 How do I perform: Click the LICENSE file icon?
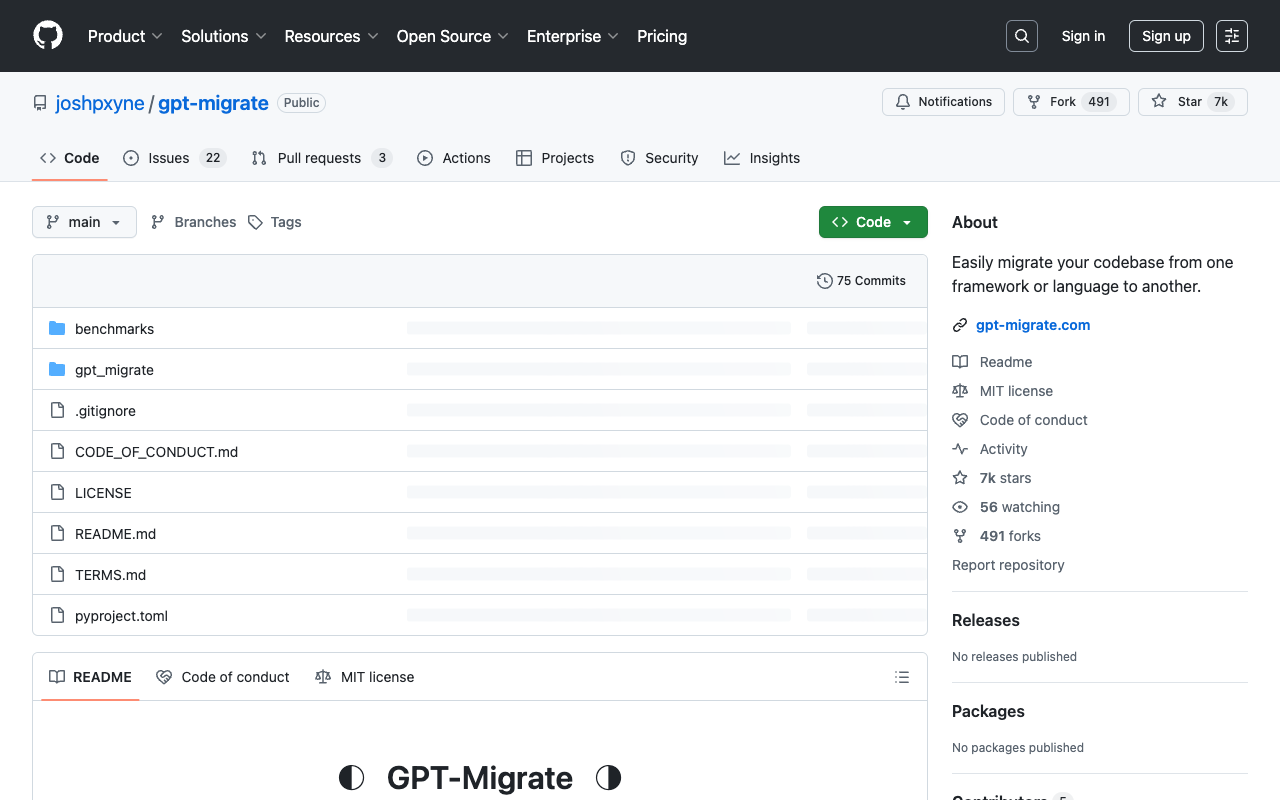coord(57,493)
